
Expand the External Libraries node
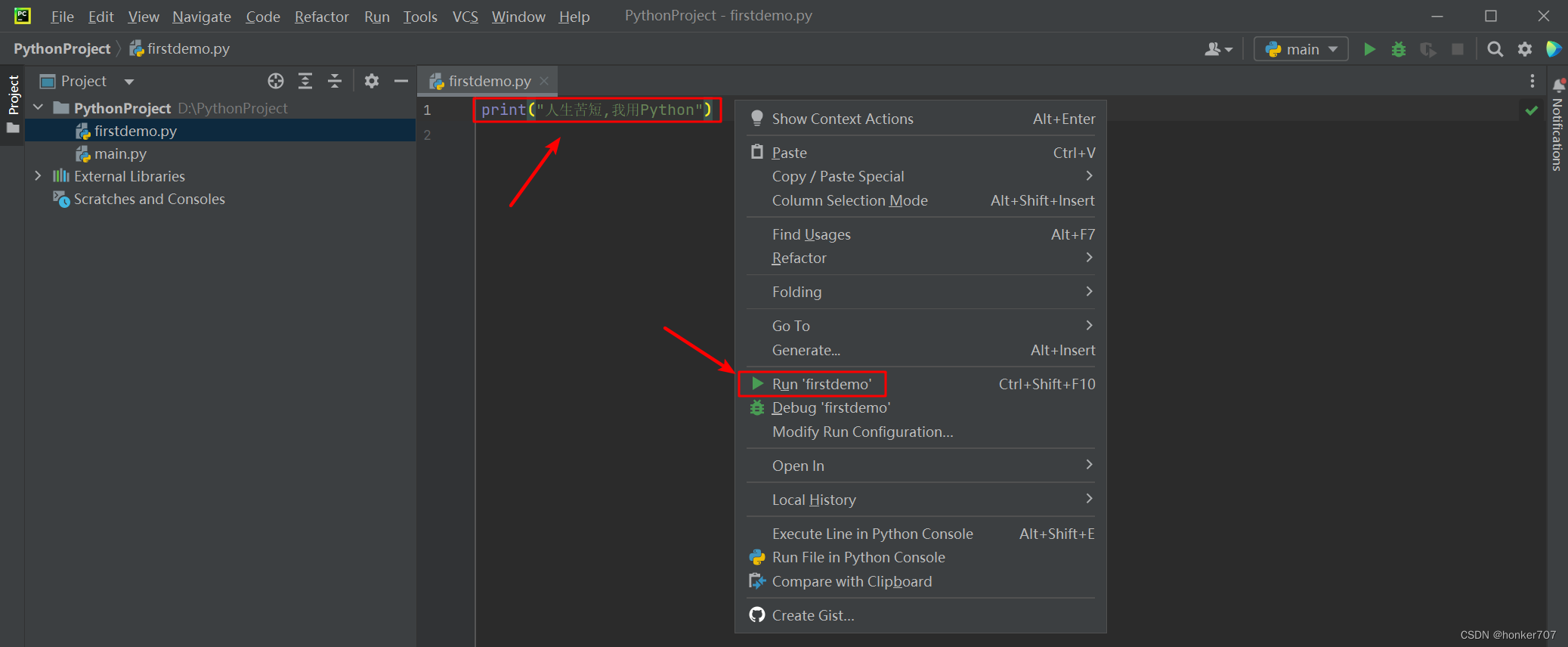(39, 176)
